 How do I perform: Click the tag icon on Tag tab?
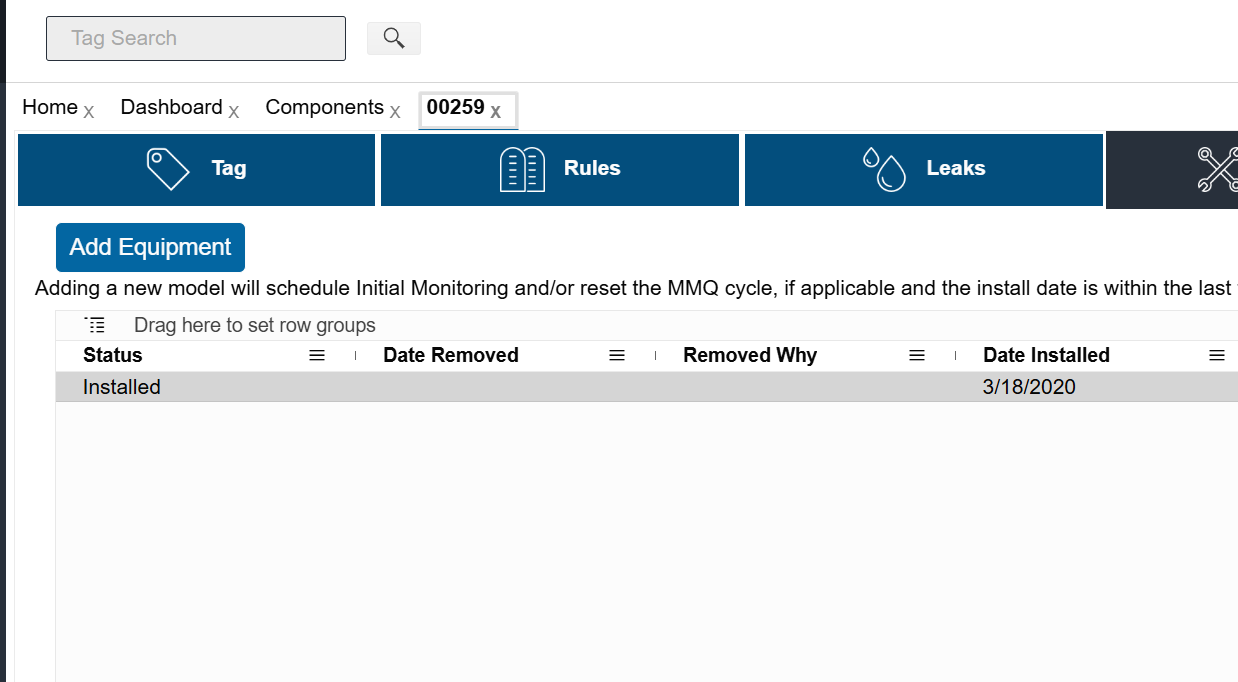point(167,168)
